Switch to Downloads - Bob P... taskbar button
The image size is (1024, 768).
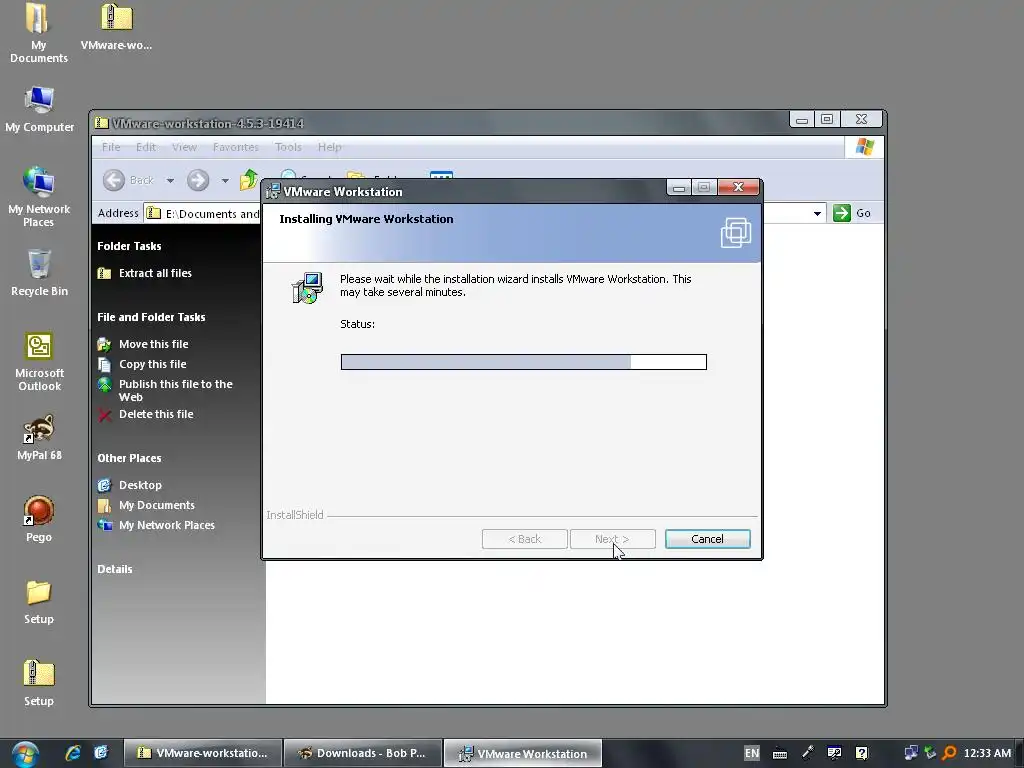(362, 753)
